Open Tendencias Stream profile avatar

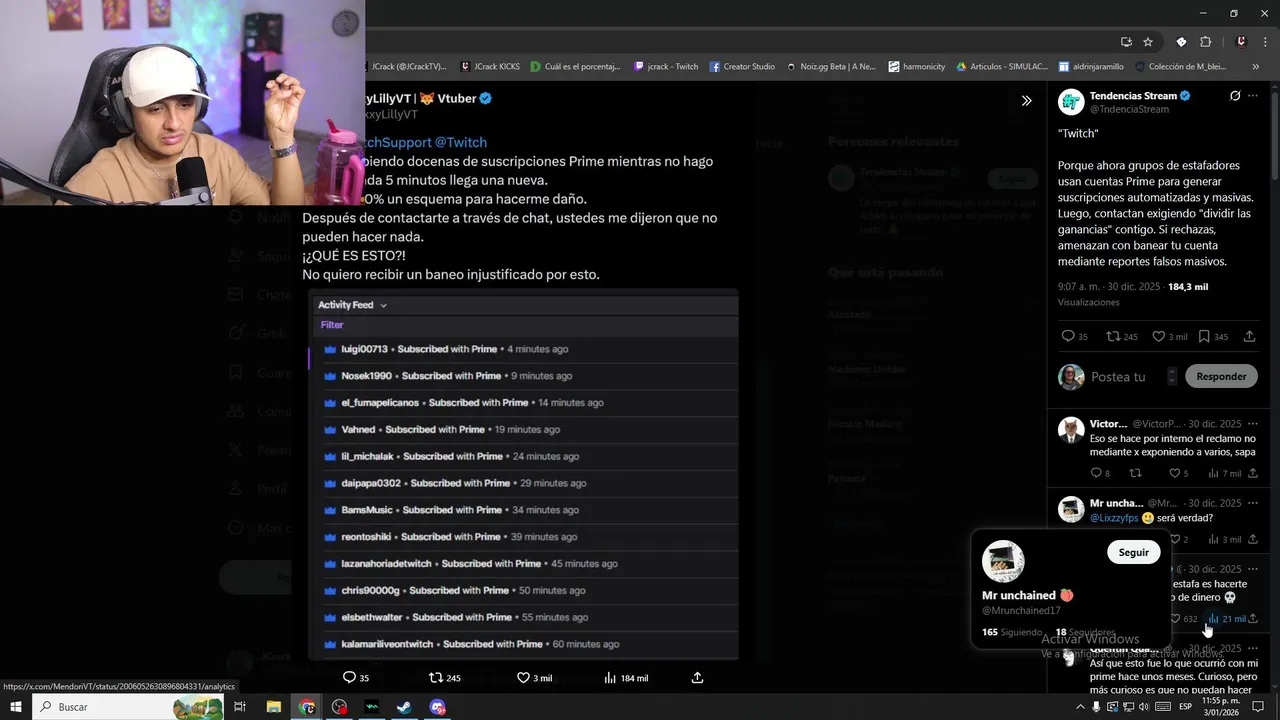click(1071, 102)
